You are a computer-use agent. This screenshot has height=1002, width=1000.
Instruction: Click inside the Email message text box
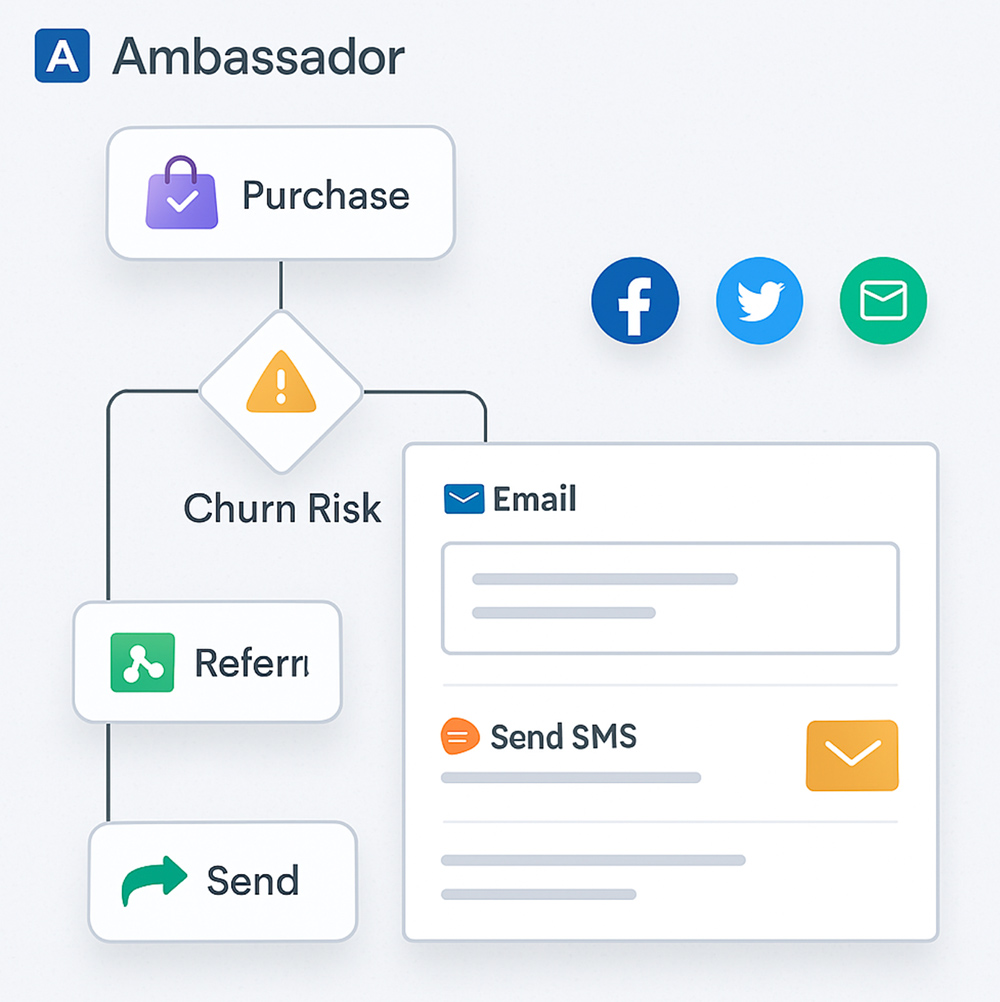point(670,598)
